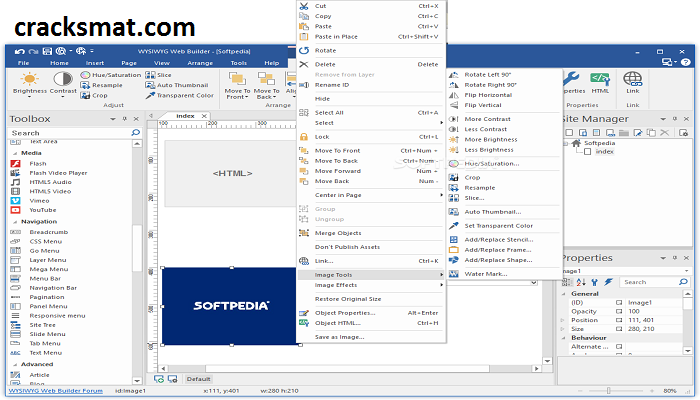
Task: Collapse the Media toolbox section
Action: [15, 153]
